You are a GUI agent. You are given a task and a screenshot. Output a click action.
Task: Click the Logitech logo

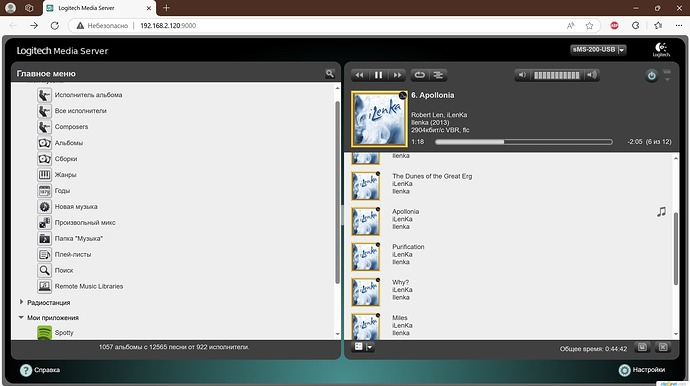tap(661, 50)
